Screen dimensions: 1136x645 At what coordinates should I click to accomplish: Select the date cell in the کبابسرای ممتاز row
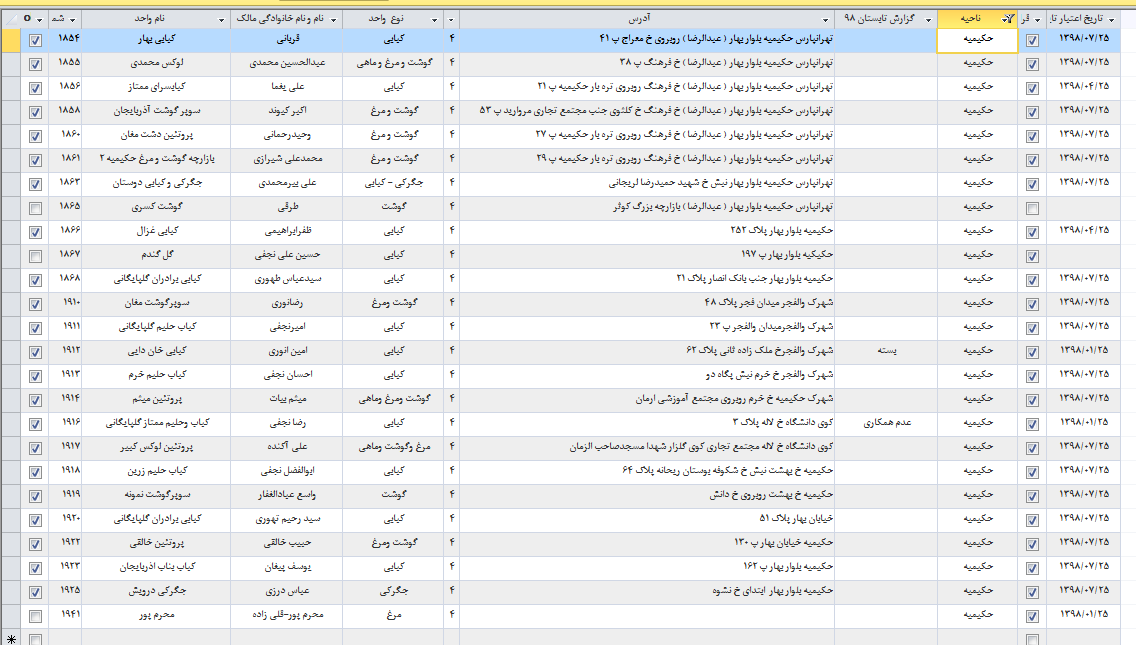tap(1084, 87)
